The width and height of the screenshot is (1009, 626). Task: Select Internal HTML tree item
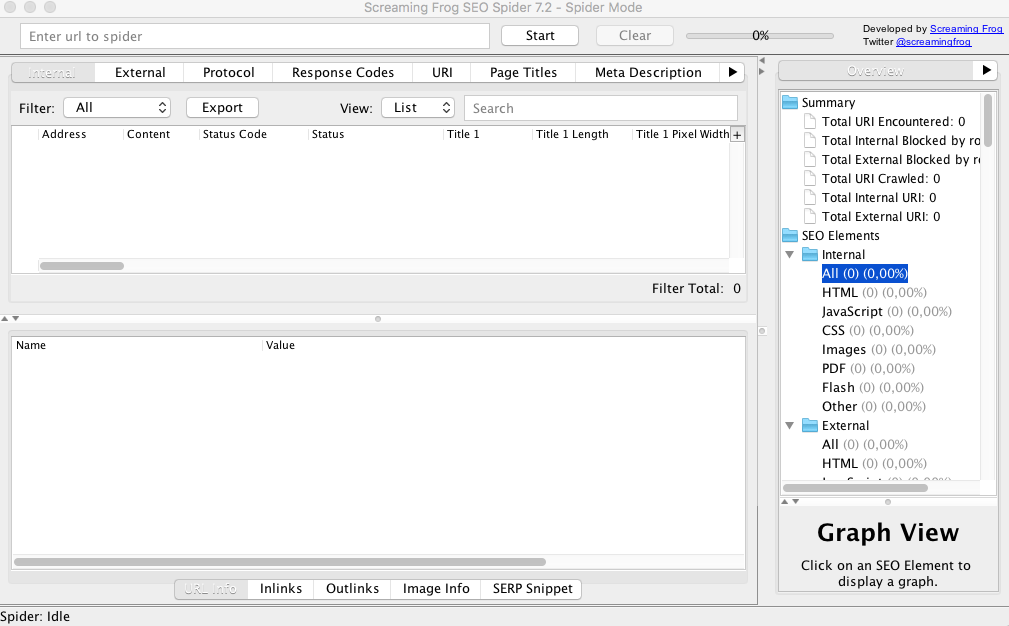tap(874, 293)
